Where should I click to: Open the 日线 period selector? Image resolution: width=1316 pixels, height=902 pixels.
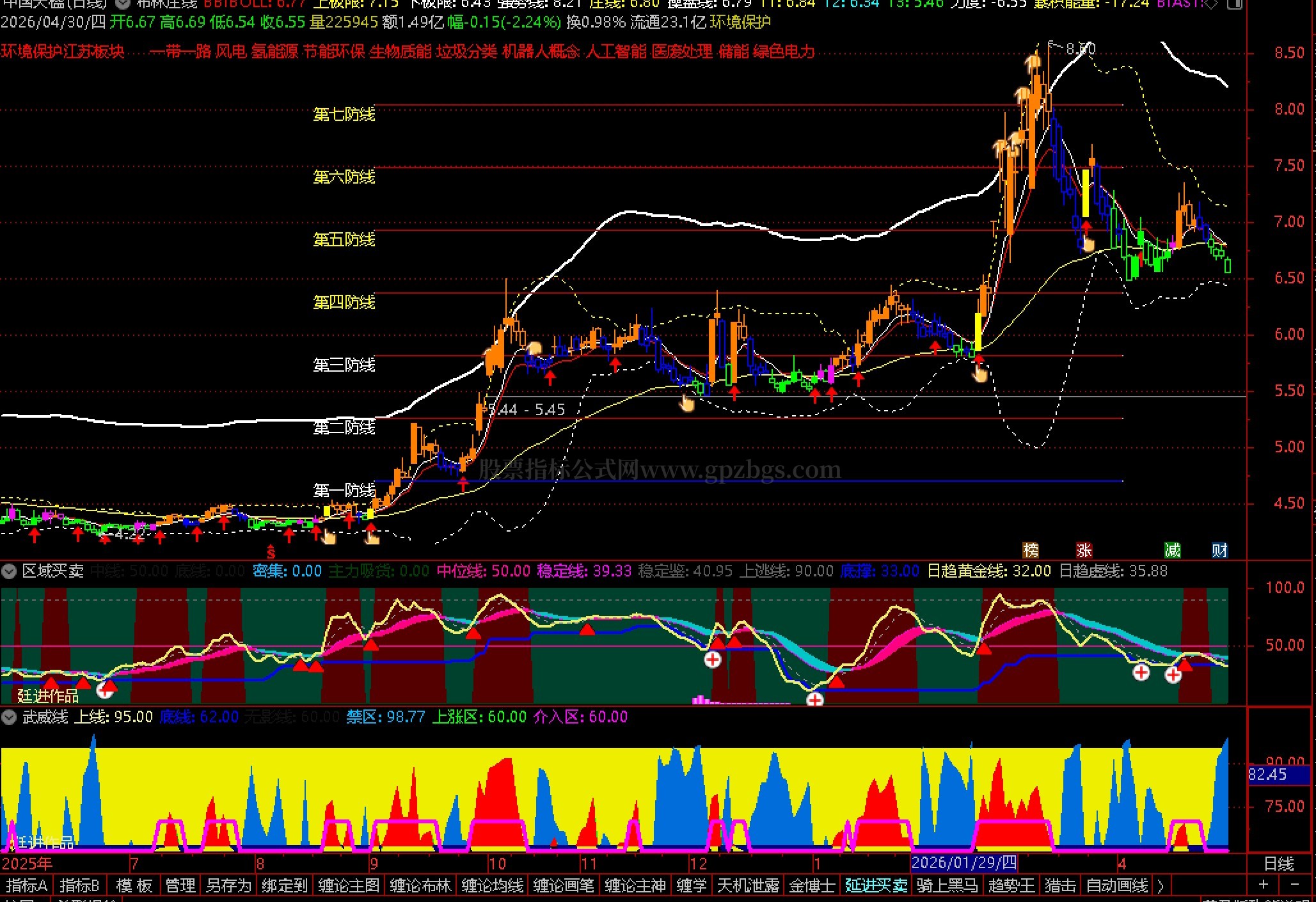pyautogui.click(x=1279, y=864)
